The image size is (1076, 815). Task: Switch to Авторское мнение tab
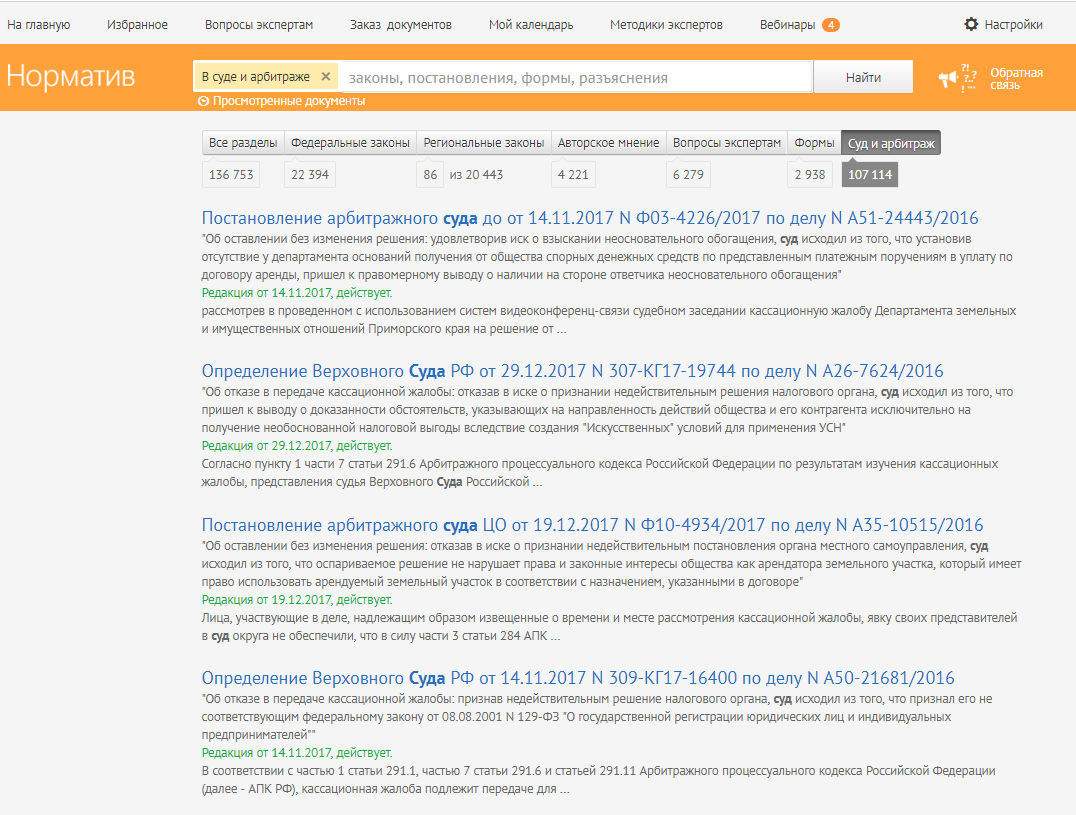pyautogui.click(x=608, y=143)
